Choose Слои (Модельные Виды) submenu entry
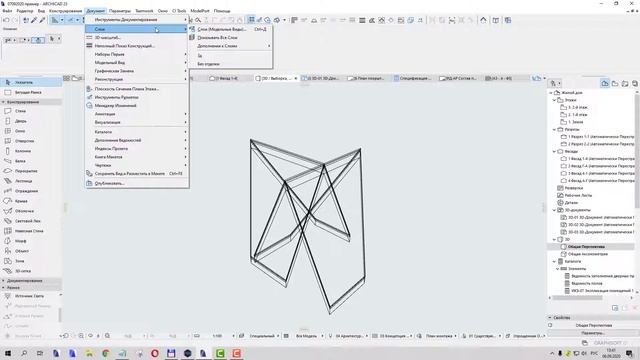Screen dimensions: 640x360 pos(231,29)
